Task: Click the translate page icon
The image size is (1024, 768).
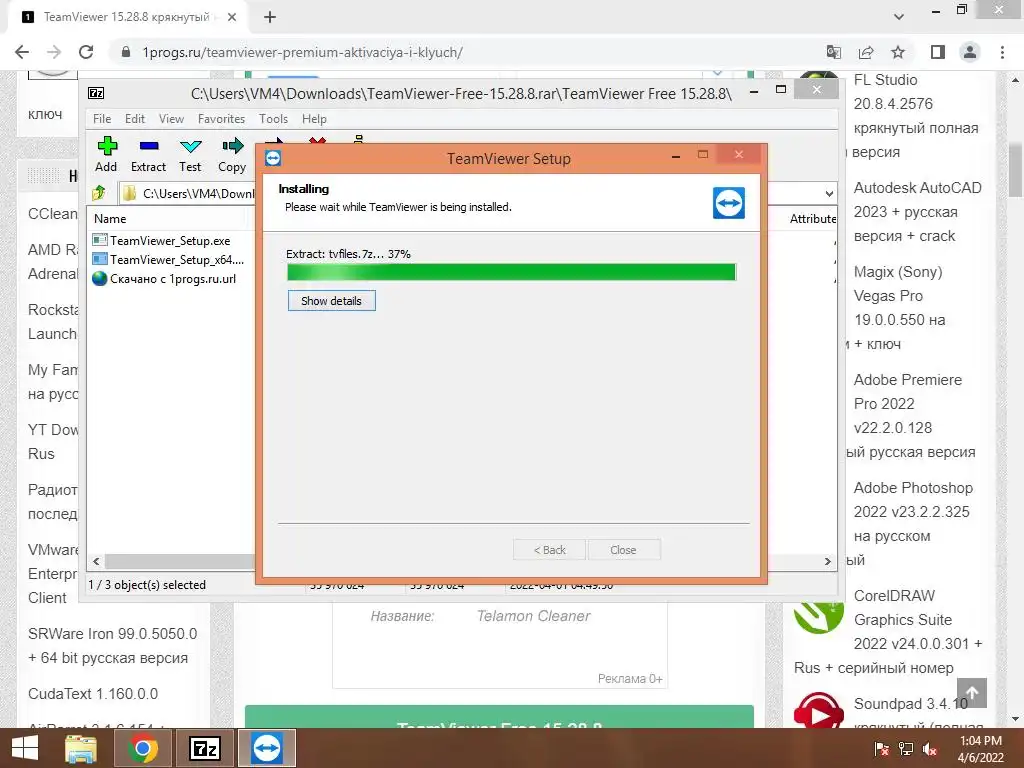Action: click(833, 52)
